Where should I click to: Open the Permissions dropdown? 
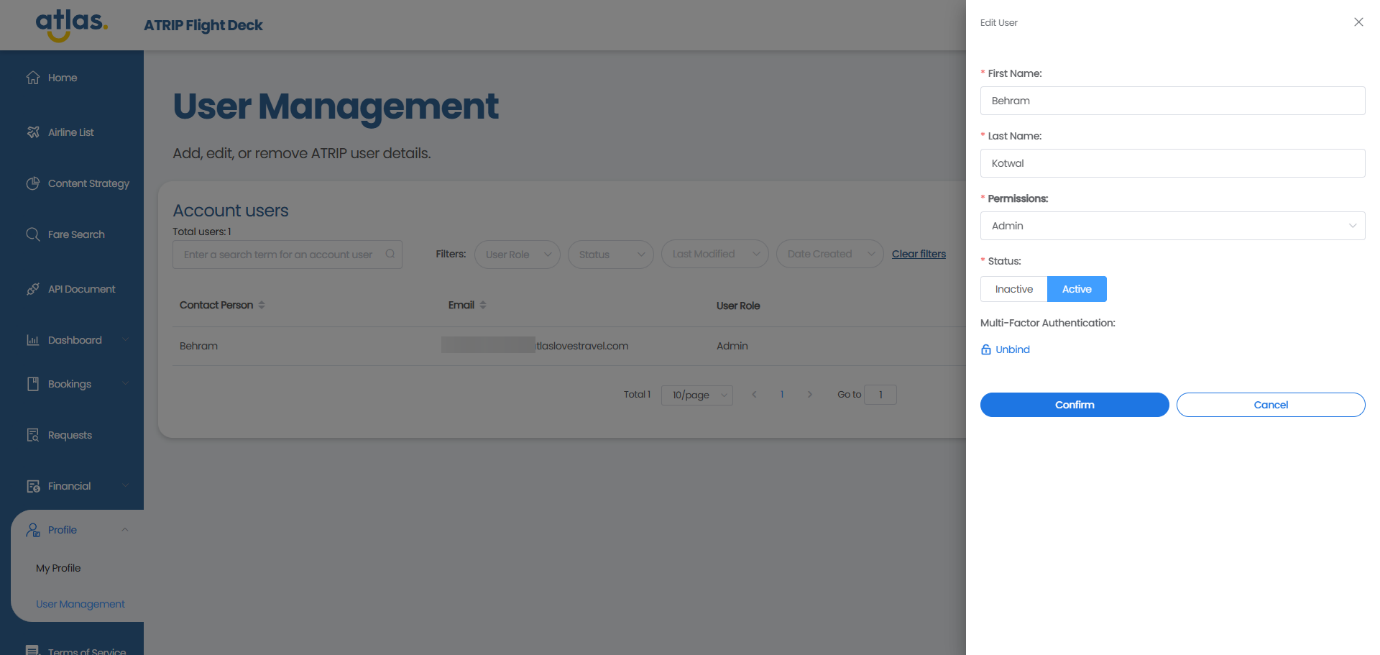pyautogui.click(x=1172, y=226)
